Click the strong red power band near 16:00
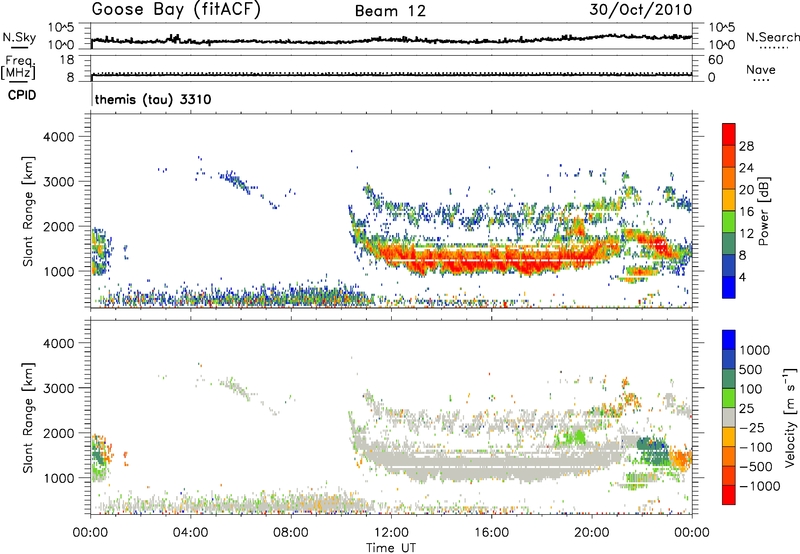Viewport: 800px width, 554px height. (491, 260)
